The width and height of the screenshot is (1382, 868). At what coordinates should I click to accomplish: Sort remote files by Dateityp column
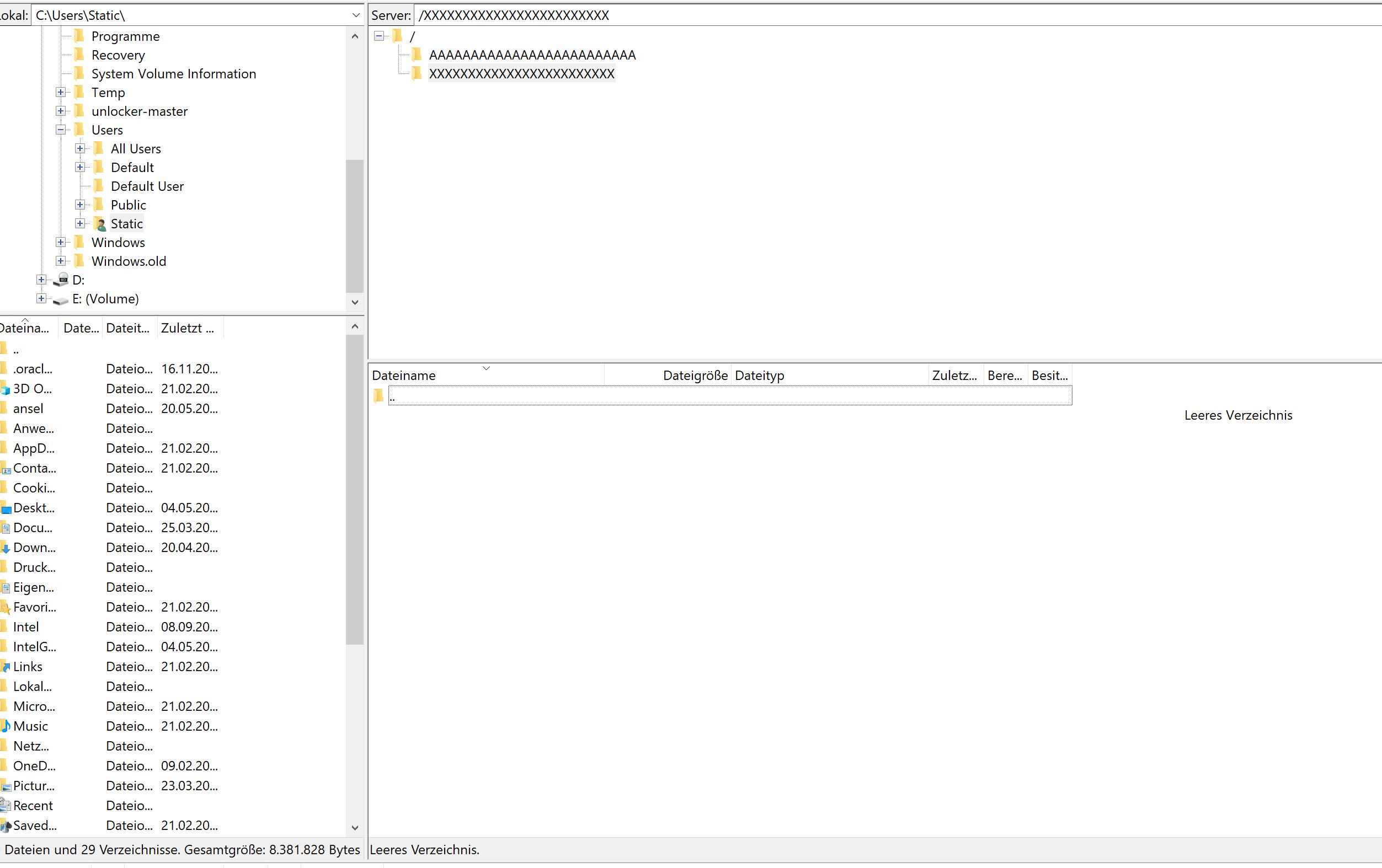pyautogui.click(x=759, y=375)
